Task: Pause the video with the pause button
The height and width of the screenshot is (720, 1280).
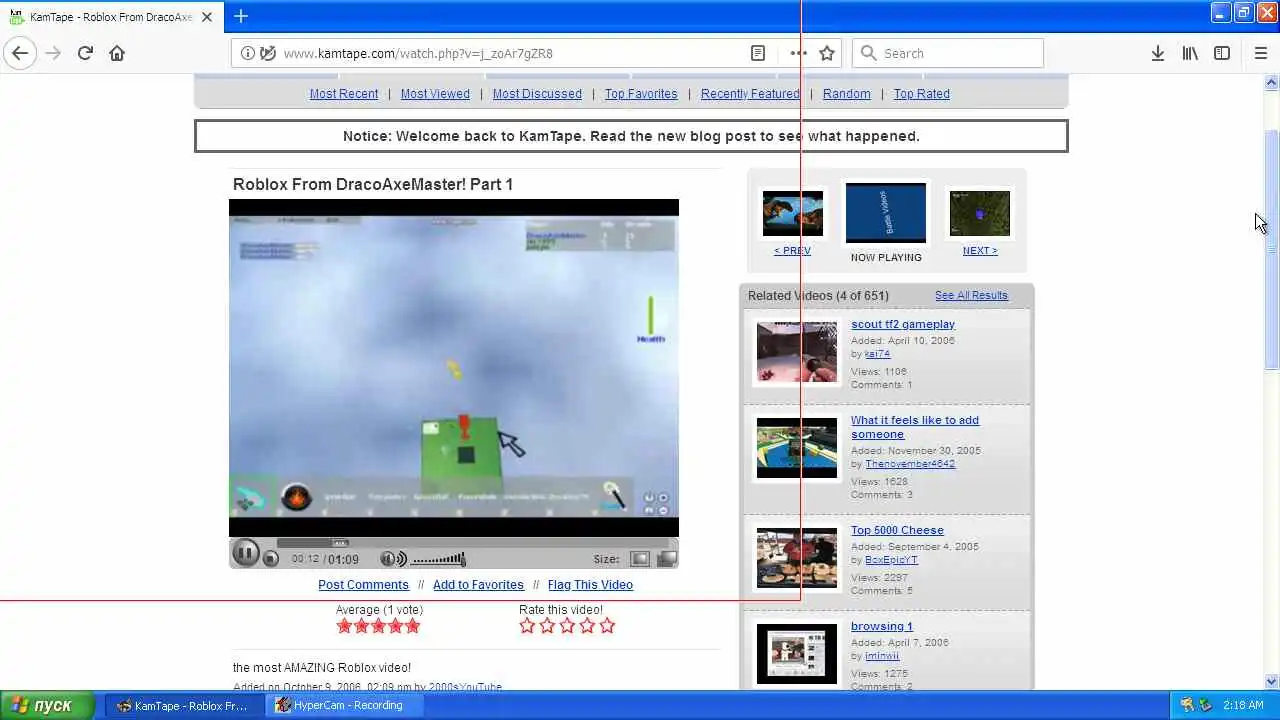Action: (245, 553)
